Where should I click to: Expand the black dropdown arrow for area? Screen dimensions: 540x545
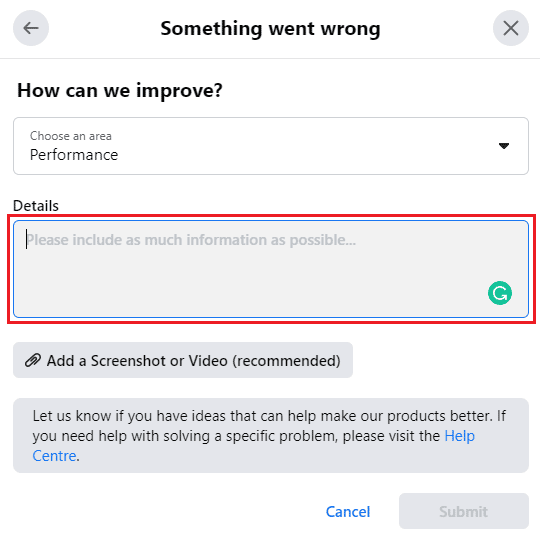pos(504,146)
